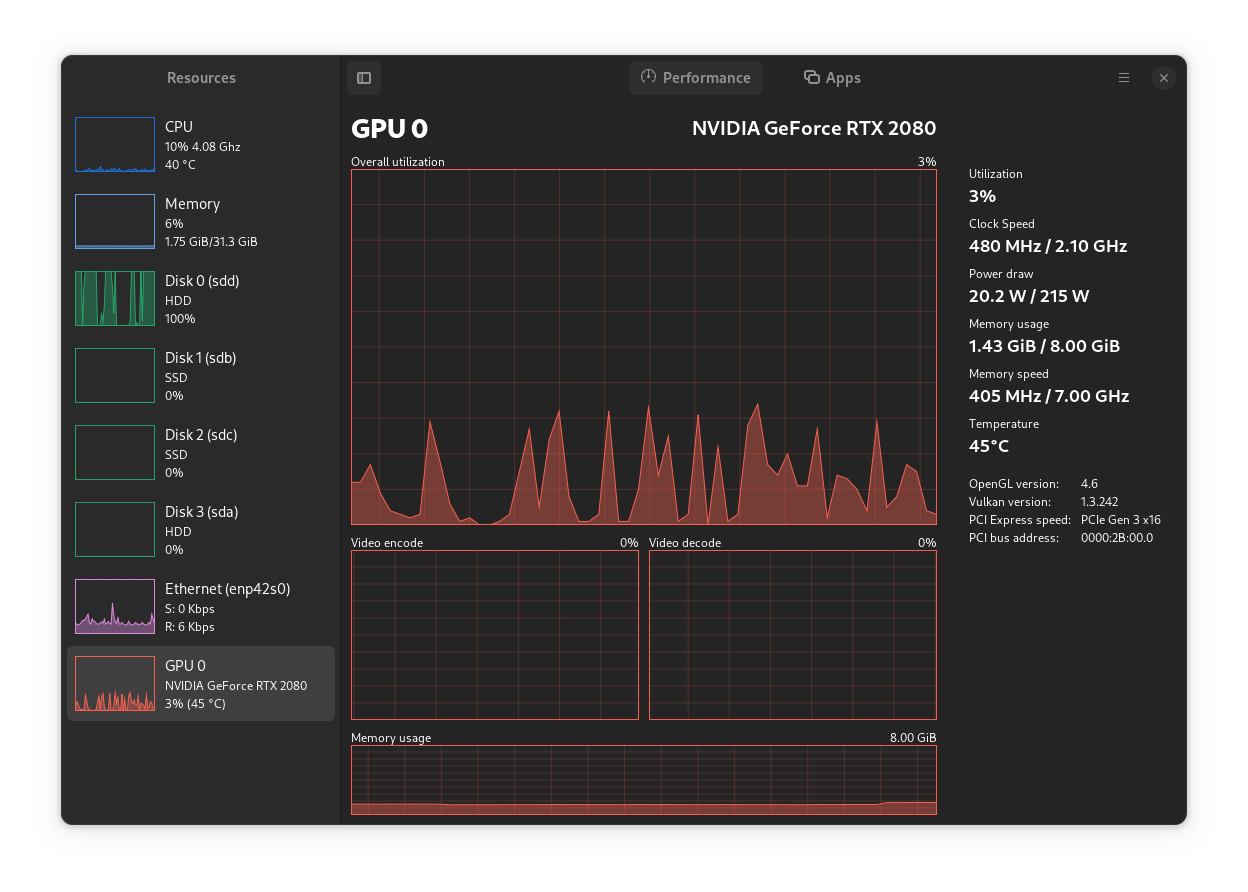Switch to the Apps tab
The width and height of the screenshot is (1248, 892).
point(832,78)
